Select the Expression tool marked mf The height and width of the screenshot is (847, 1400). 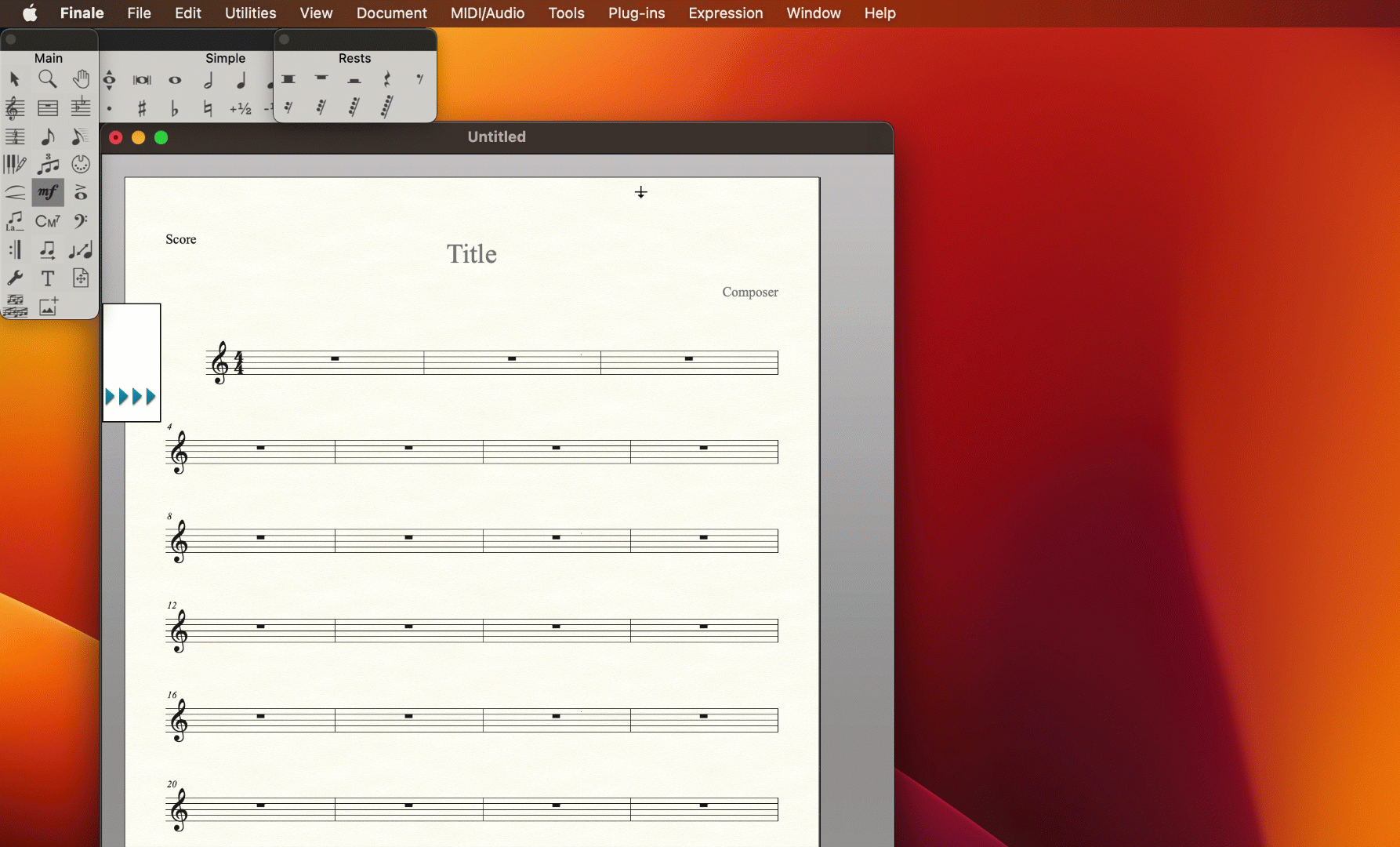(48, 192)
